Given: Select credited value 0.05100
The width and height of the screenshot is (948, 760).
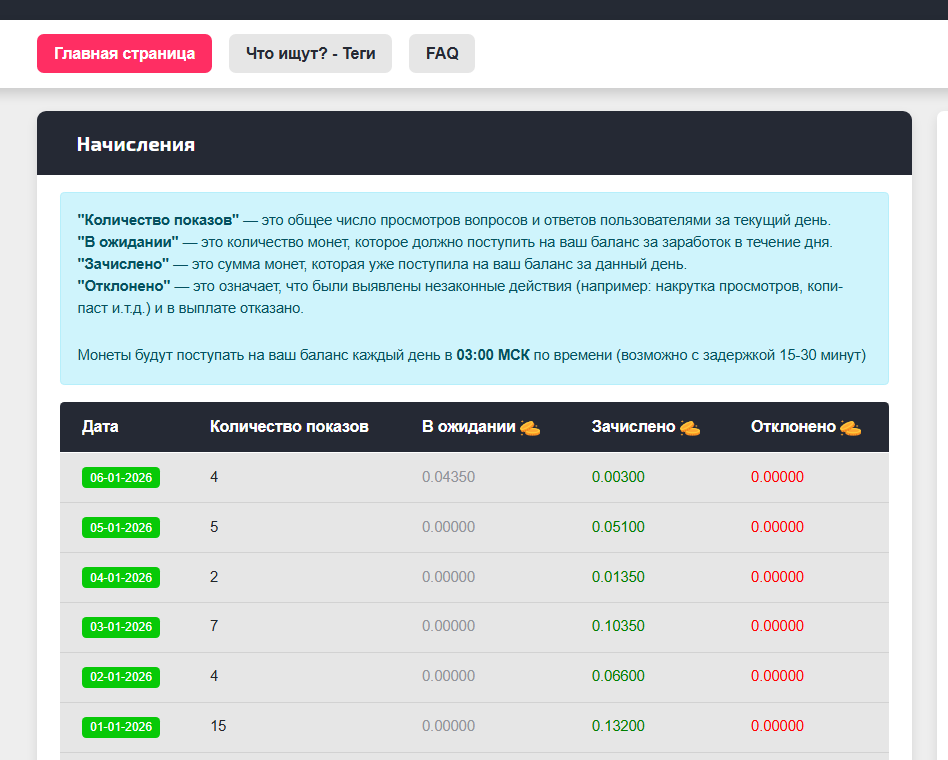Looking at the screenshot, I should click(618, 527).
